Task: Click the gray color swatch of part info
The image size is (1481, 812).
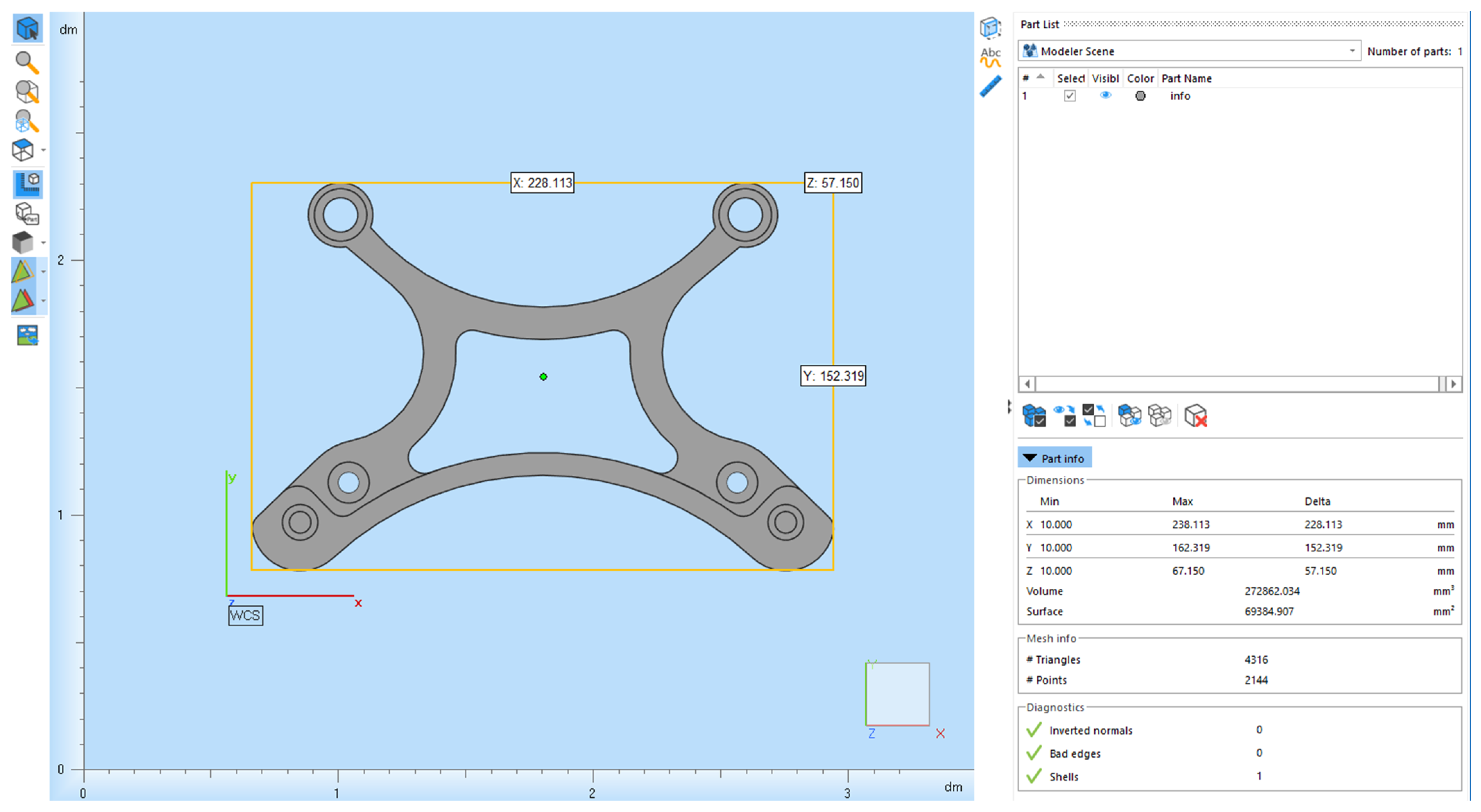Action: coord(1140,96)
